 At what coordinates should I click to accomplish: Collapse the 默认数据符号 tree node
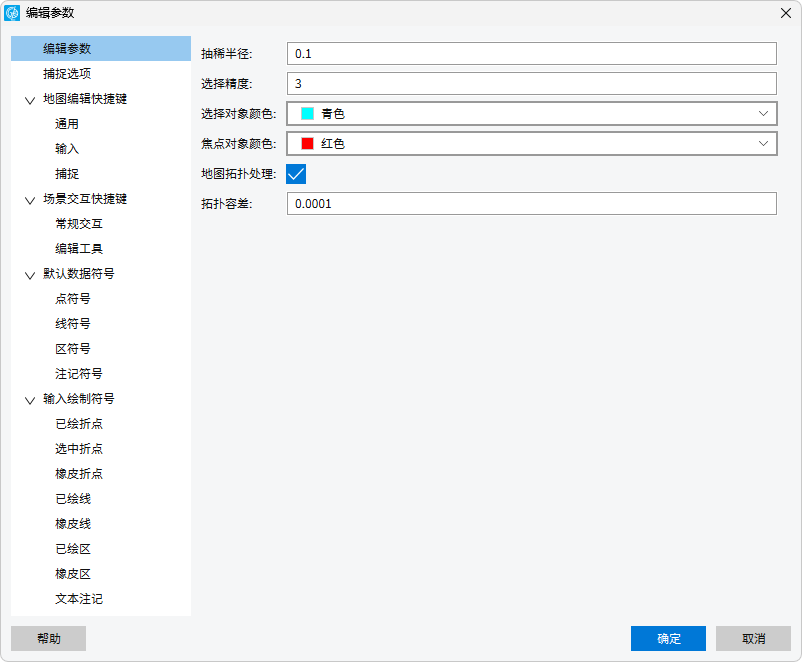pos(30,275)
